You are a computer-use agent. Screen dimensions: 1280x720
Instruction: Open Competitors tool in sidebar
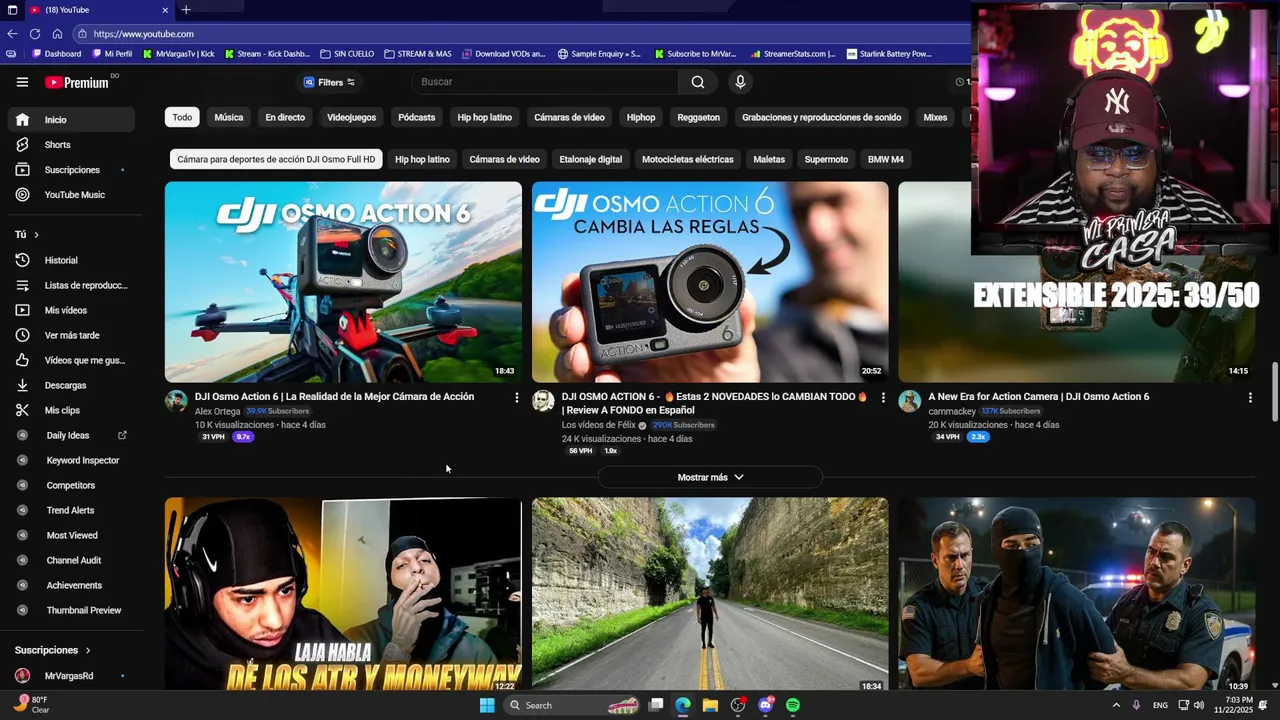click(70, 485)
